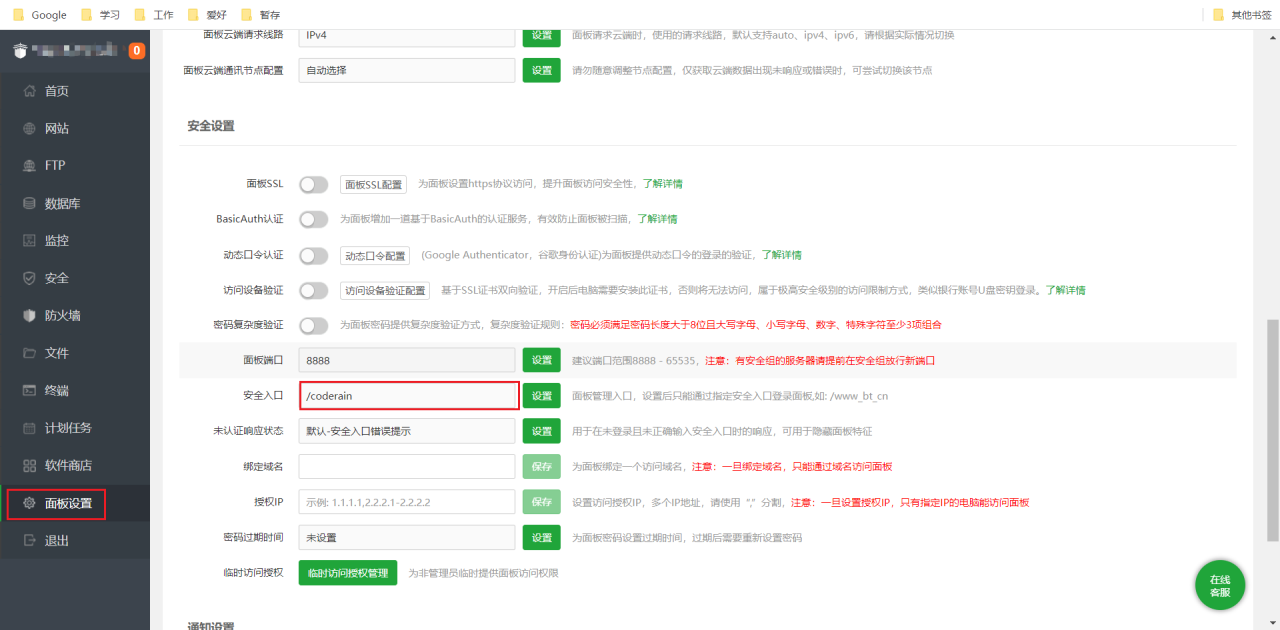Click the 安全入口 input field

406,395
